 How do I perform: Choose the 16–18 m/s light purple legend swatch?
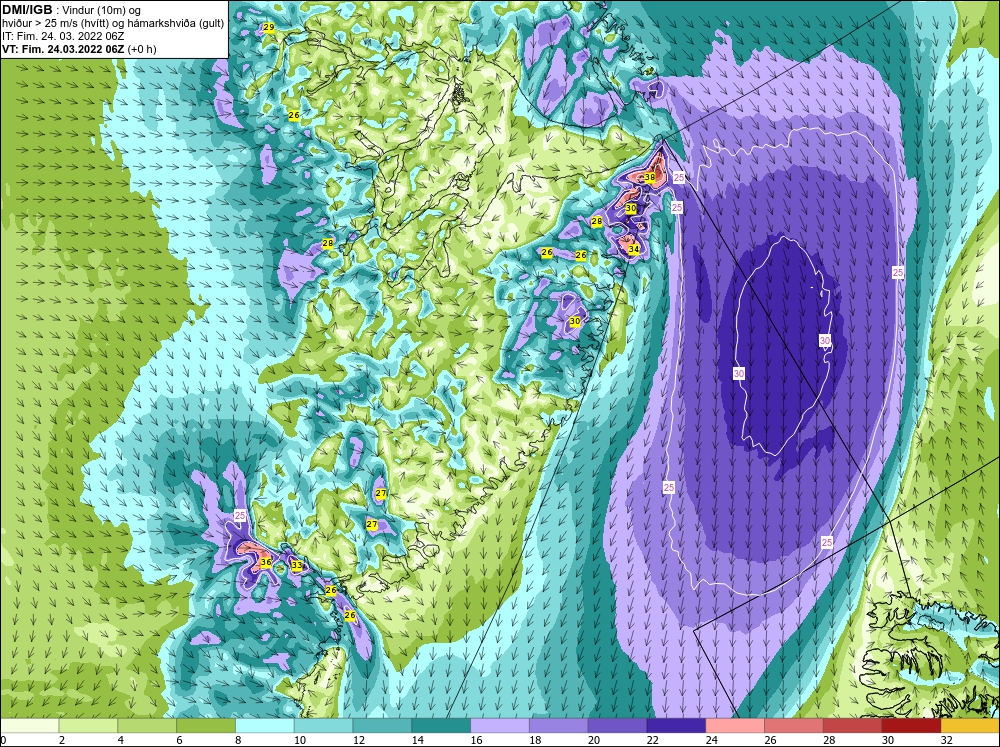tap(500, 725)
